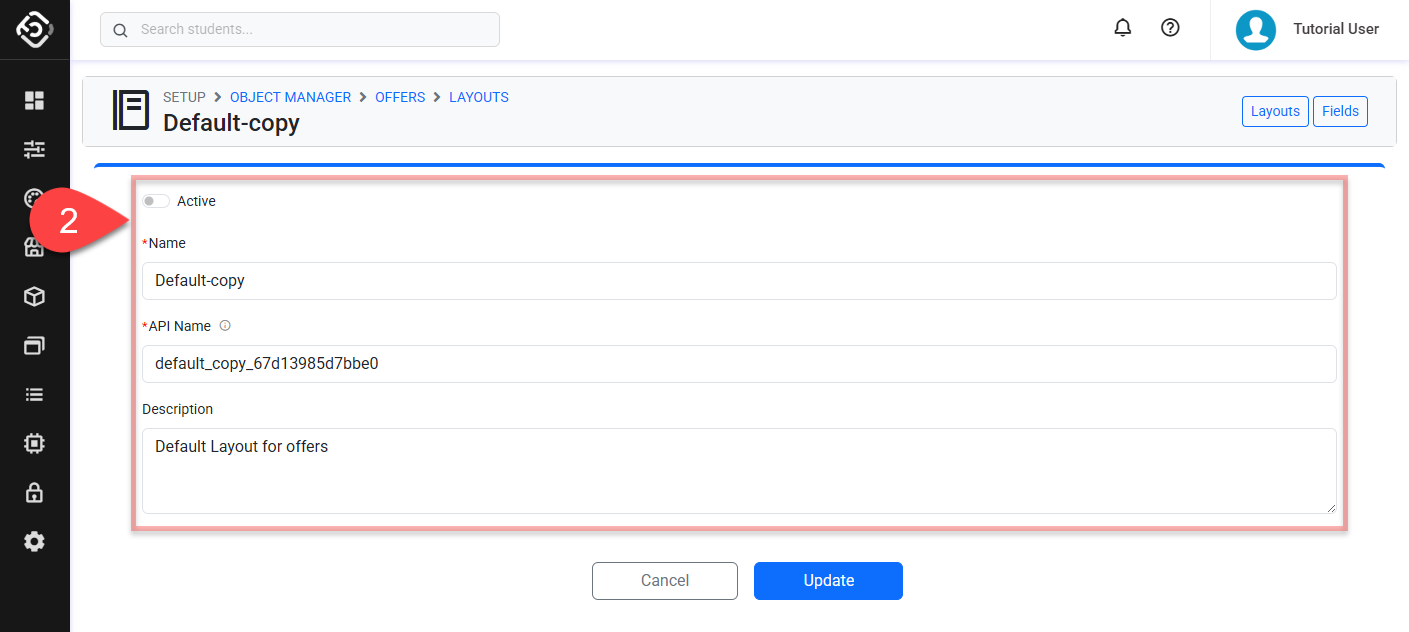The image size is (1409, 632).
Task: Open the sliders/tune icon in sidebar
Action: tap(35, 149)
